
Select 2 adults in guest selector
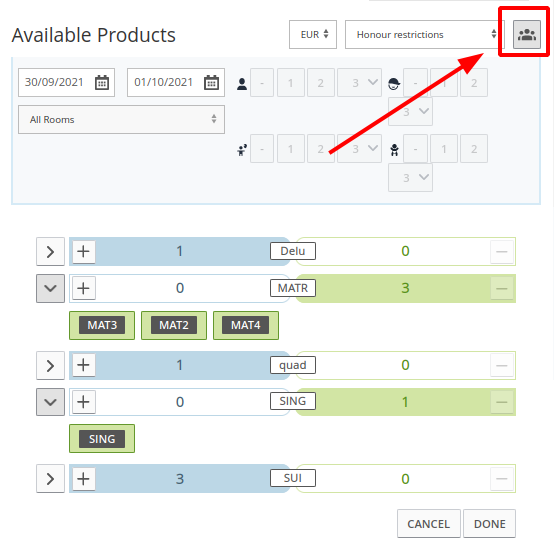(x=320, y=83)
